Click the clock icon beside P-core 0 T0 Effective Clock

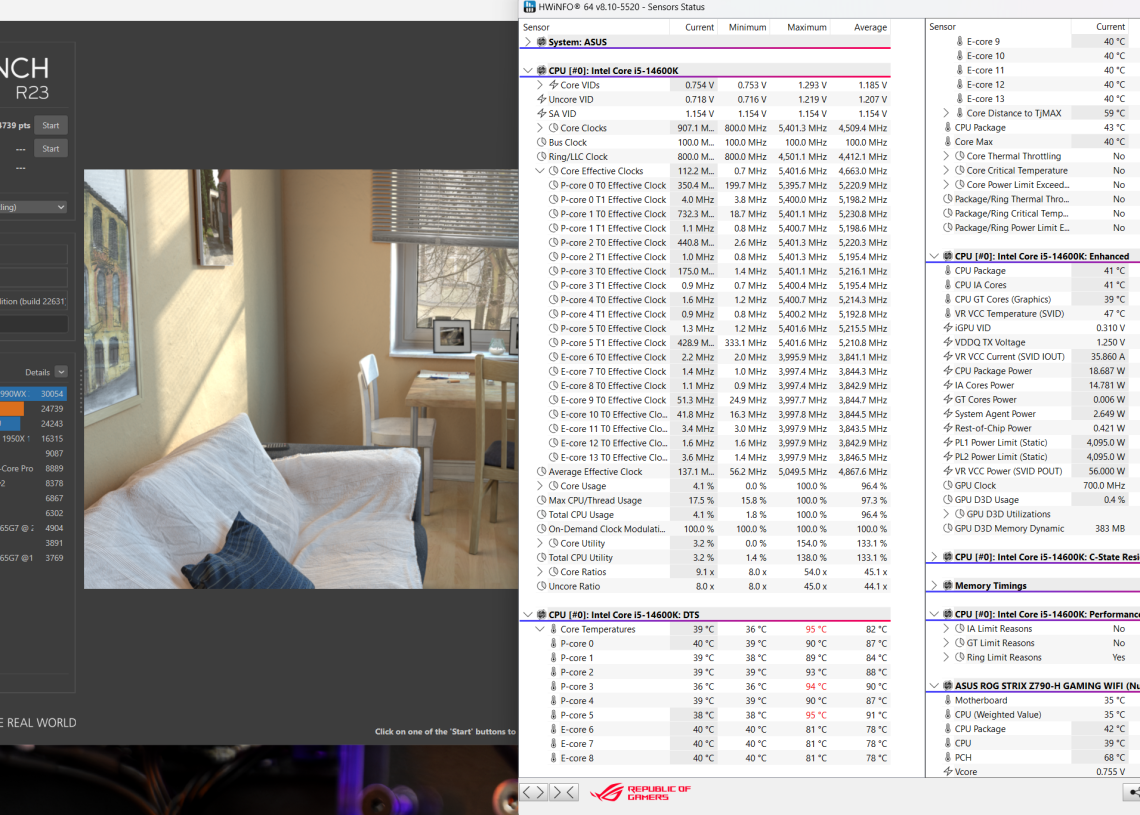coord(553,185)
